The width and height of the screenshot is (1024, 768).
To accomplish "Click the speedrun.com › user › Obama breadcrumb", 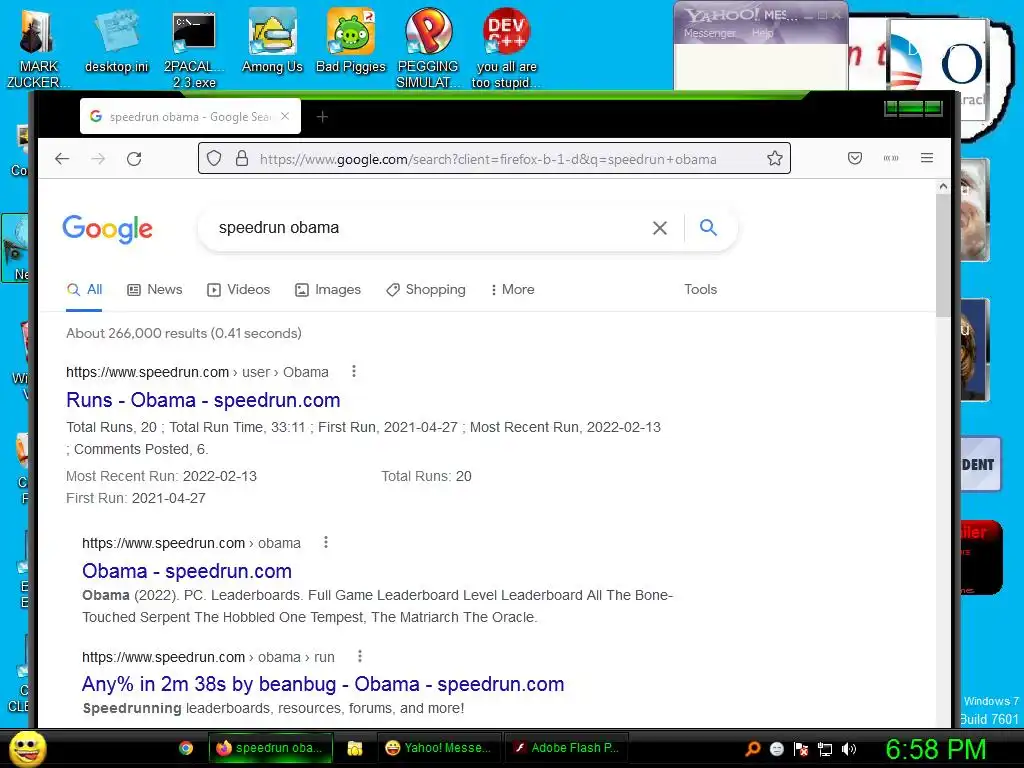I will [x=197, y=372].
